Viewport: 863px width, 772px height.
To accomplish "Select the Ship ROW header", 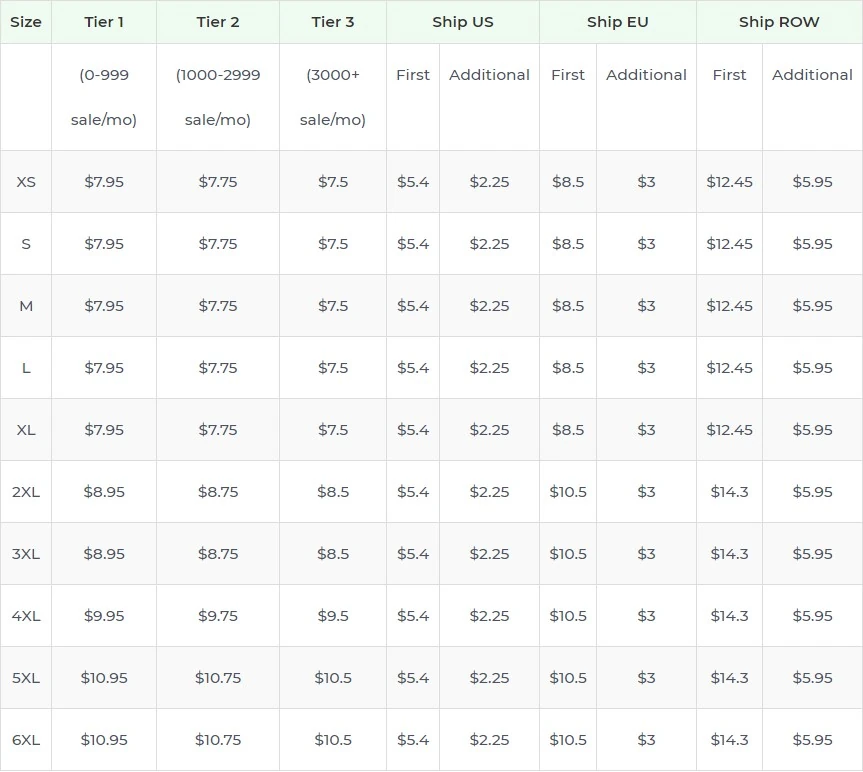I will point(779,22).
